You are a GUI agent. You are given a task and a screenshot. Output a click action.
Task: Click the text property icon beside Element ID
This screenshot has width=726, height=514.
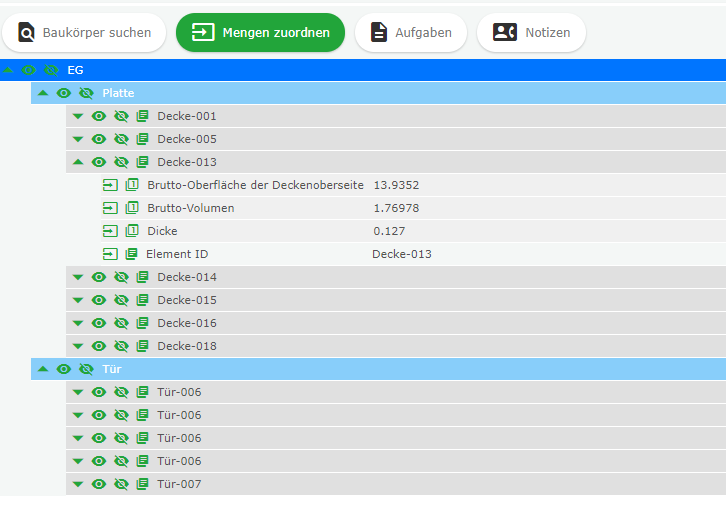point(132,254)
